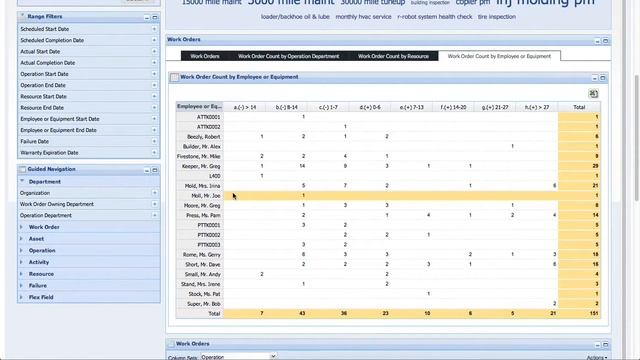
Task: Expand the Asset group
Action: 22,239
